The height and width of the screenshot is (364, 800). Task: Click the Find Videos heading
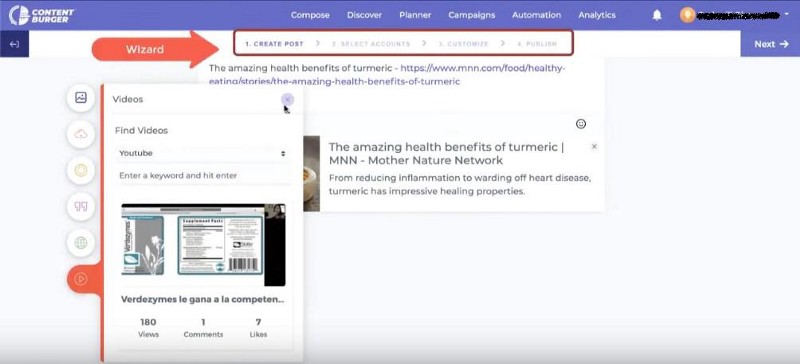[141, 131]
